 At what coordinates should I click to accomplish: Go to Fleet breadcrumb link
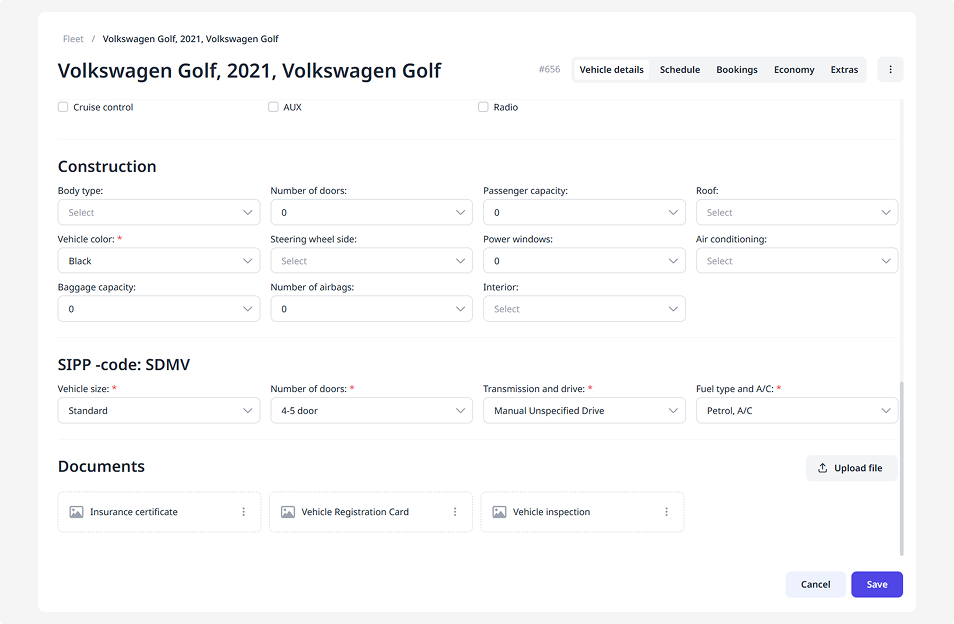[x=73, y=39]
